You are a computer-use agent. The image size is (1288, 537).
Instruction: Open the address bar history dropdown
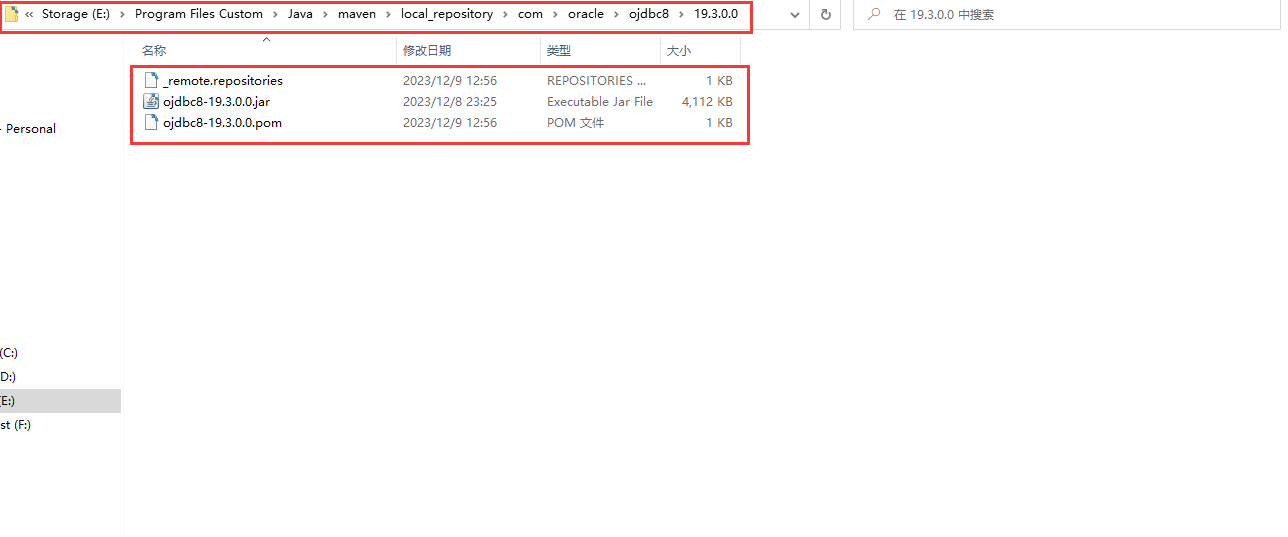click(794, 15)
